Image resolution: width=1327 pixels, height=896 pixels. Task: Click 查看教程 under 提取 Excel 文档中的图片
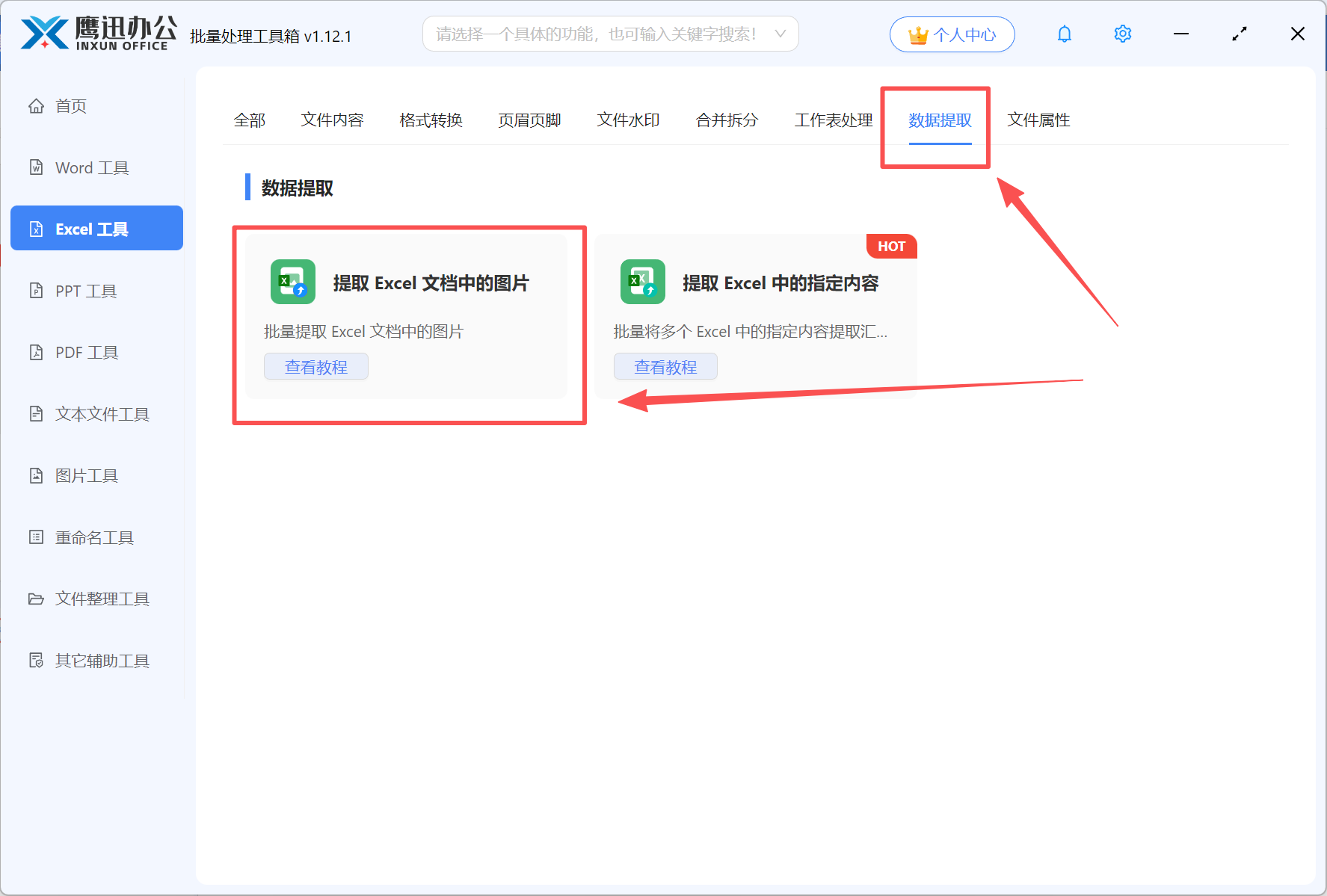(x=315, y=366)
